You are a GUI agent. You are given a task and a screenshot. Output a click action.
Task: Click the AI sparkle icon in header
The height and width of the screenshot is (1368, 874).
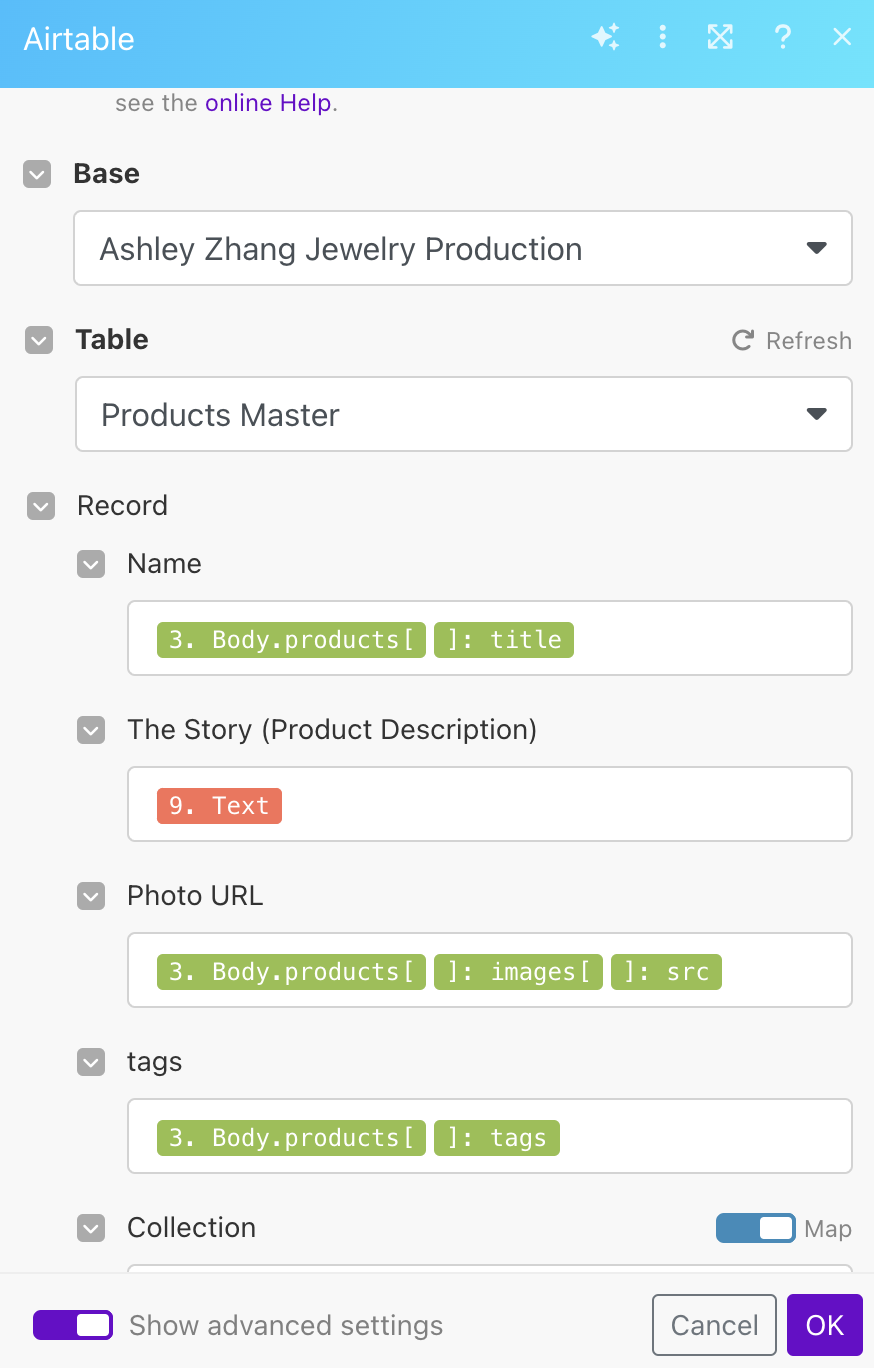pos(605,38)
